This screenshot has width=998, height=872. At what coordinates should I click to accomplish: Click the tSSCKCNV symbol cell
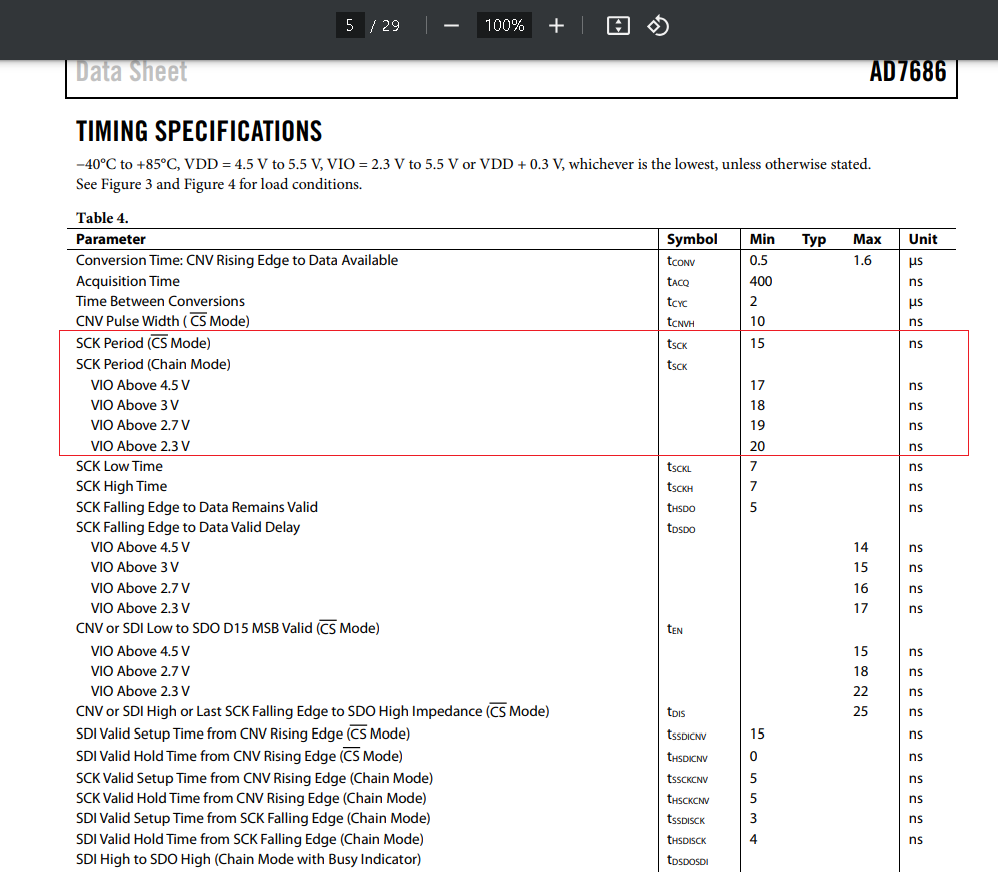(687, 779)
